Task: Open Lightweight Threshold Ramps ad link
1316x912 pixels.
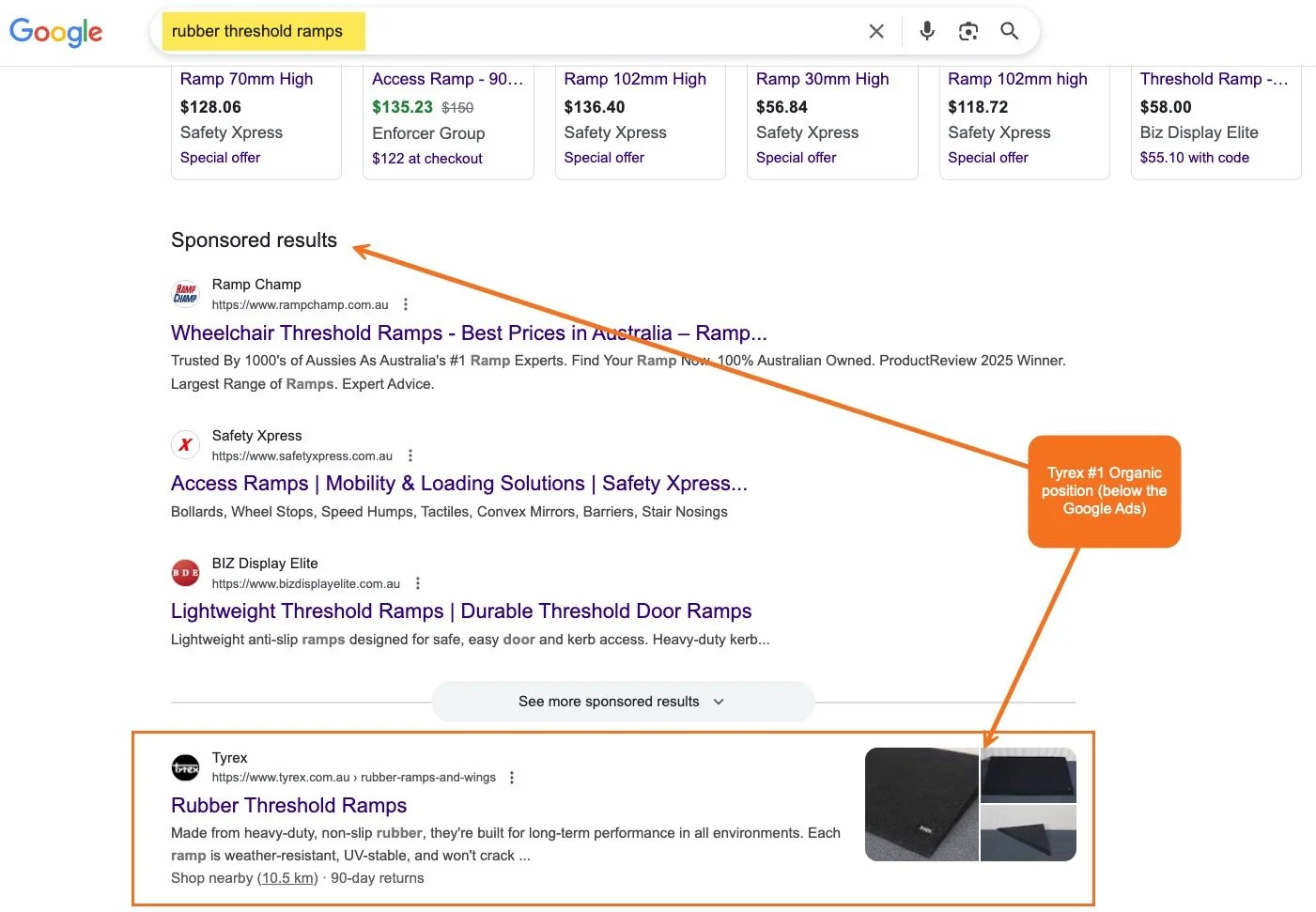Action: click(x=461, y=611)
